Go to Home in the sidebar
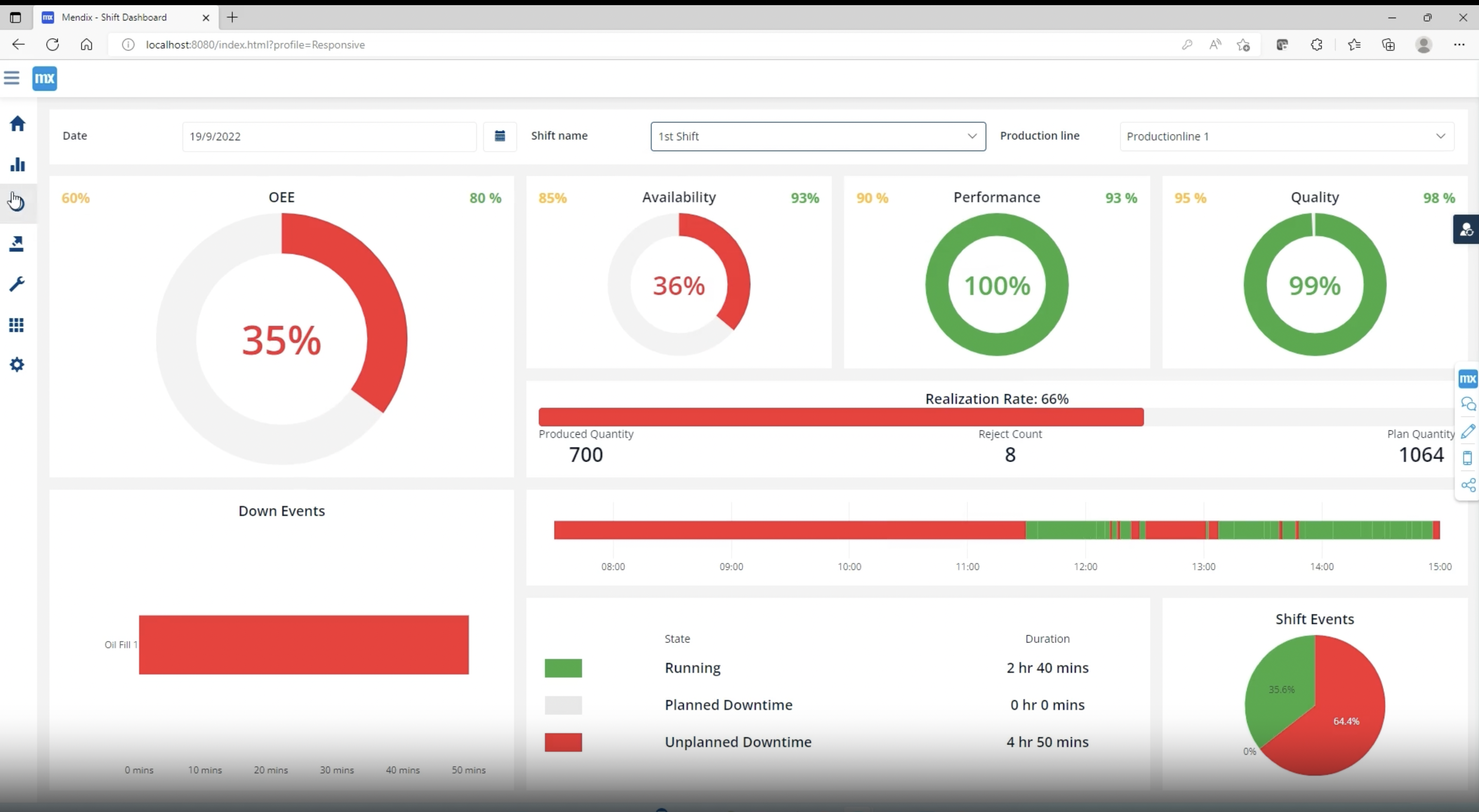This screenshot has height=812, width=1479. point(17,123)
